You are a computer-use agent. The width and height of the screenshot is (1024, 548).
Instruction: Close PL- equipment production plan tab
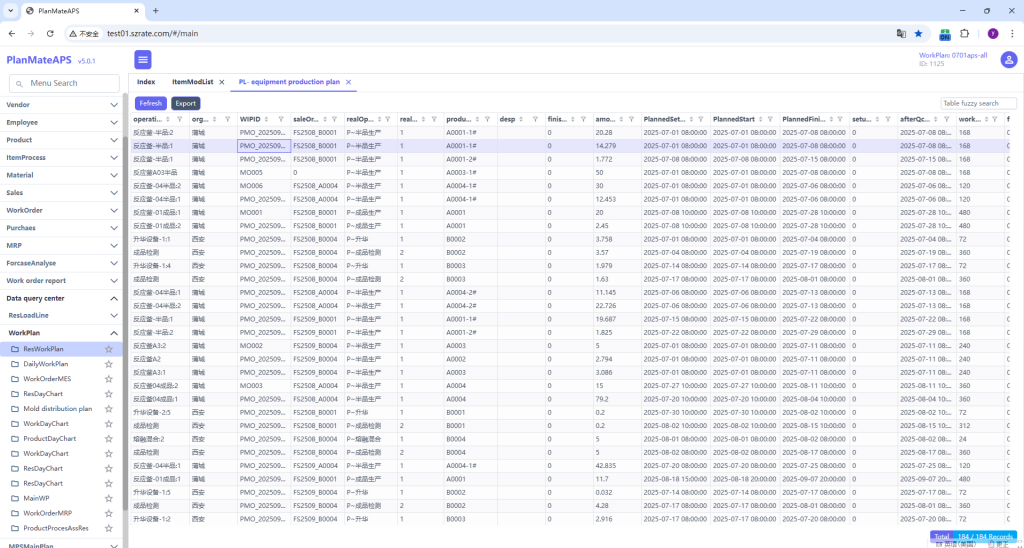348,82
